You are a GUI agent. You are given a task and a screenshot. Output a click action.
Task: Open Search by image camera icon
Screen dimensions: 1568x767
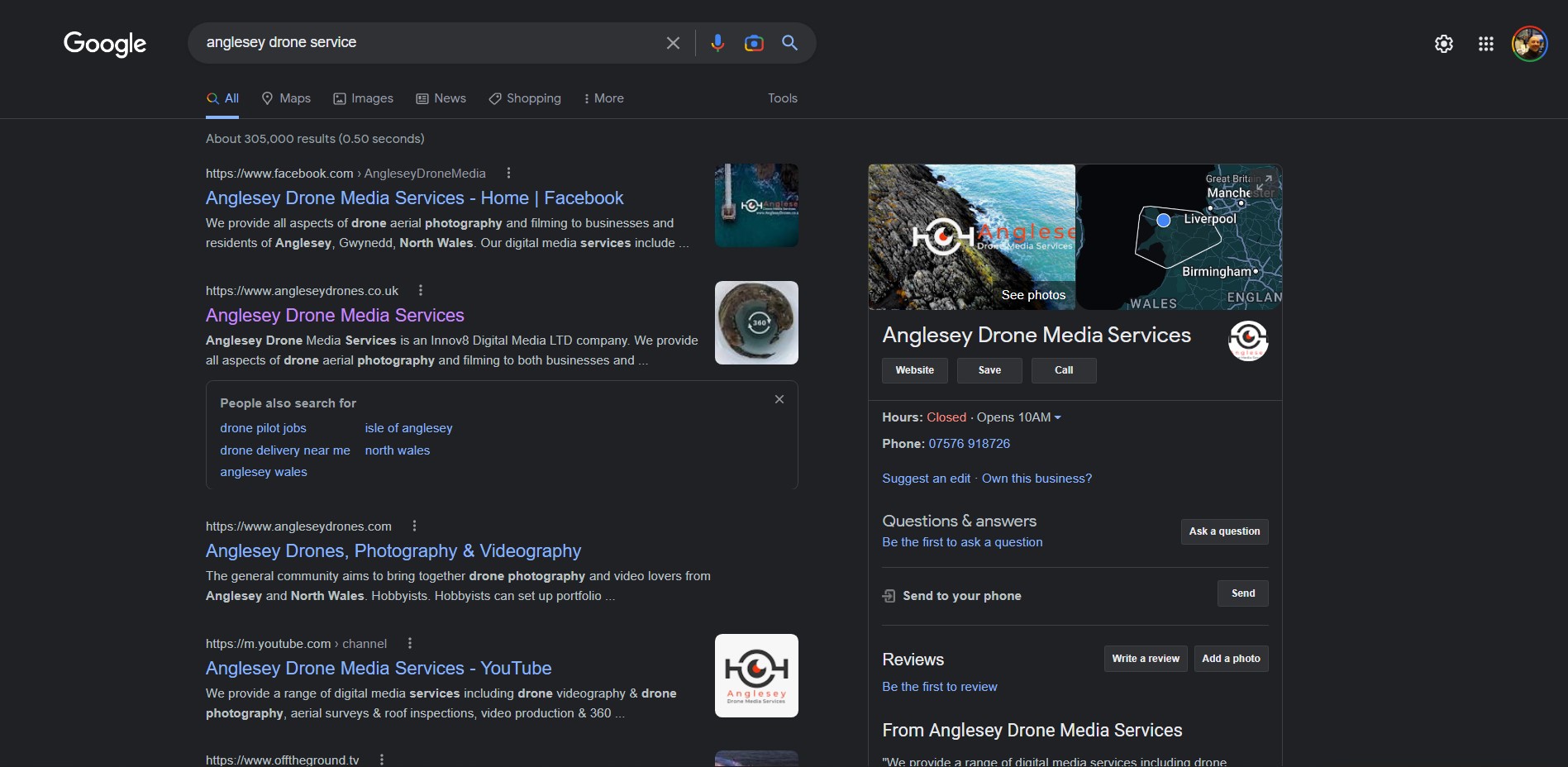pyautogui.click(x=754, y=43)
